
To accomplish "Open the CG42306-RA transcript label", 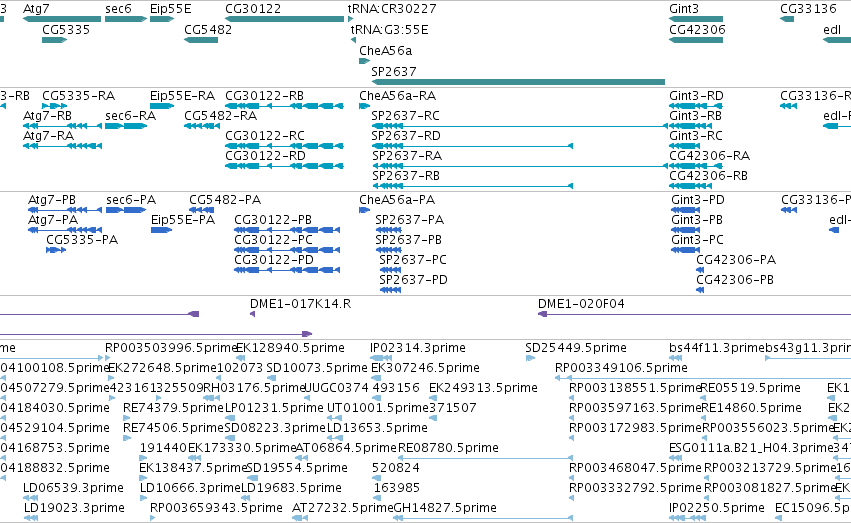I will (710, 156).
